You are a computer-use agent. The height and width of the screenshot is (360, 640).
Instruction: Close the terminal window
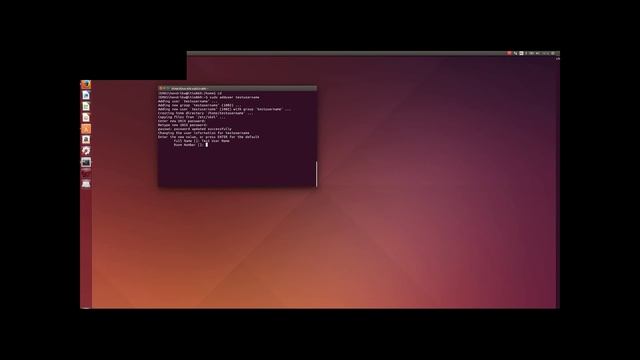tap(161, 88)
